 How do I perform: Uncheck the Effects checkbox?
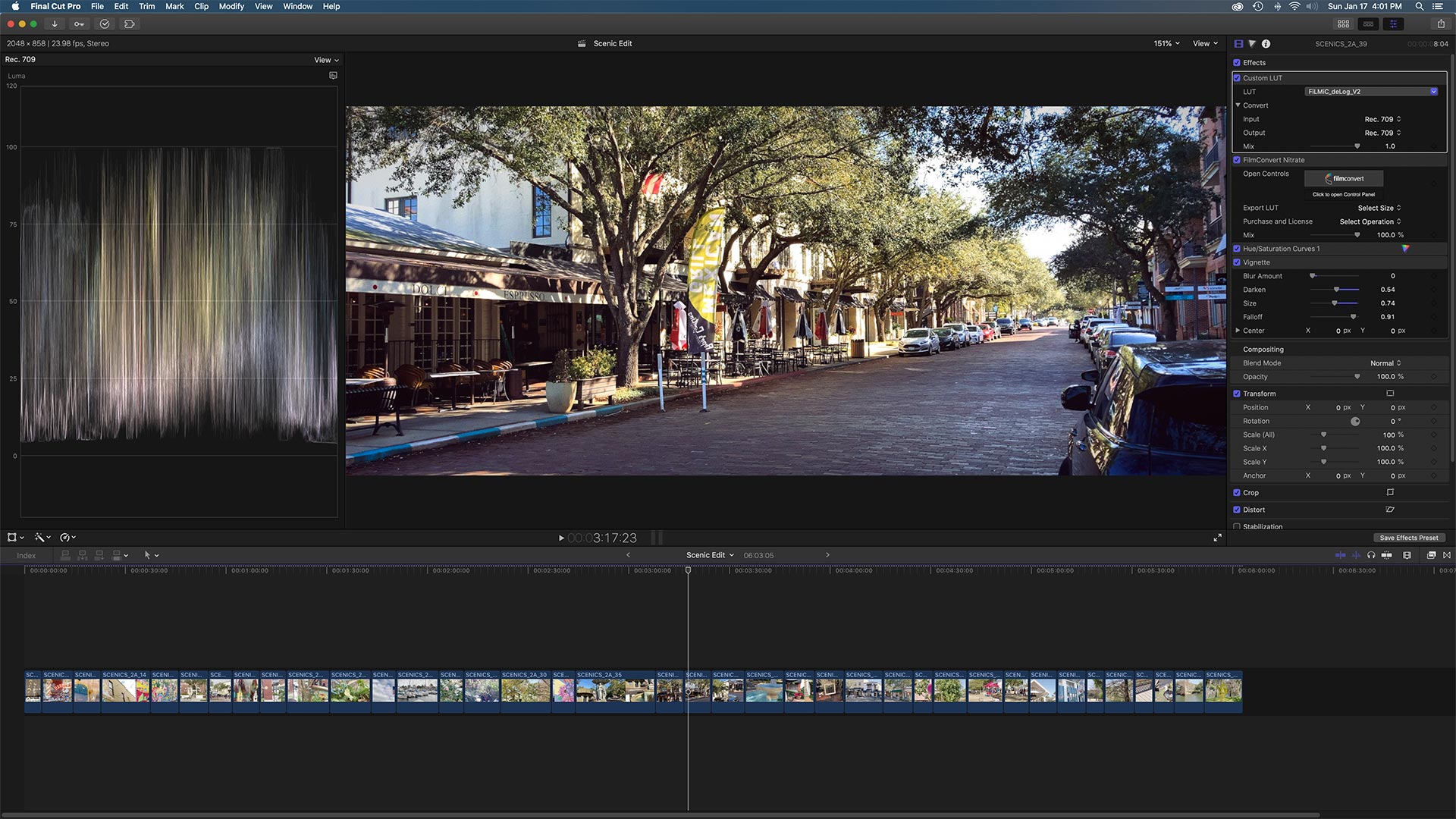1237,62
